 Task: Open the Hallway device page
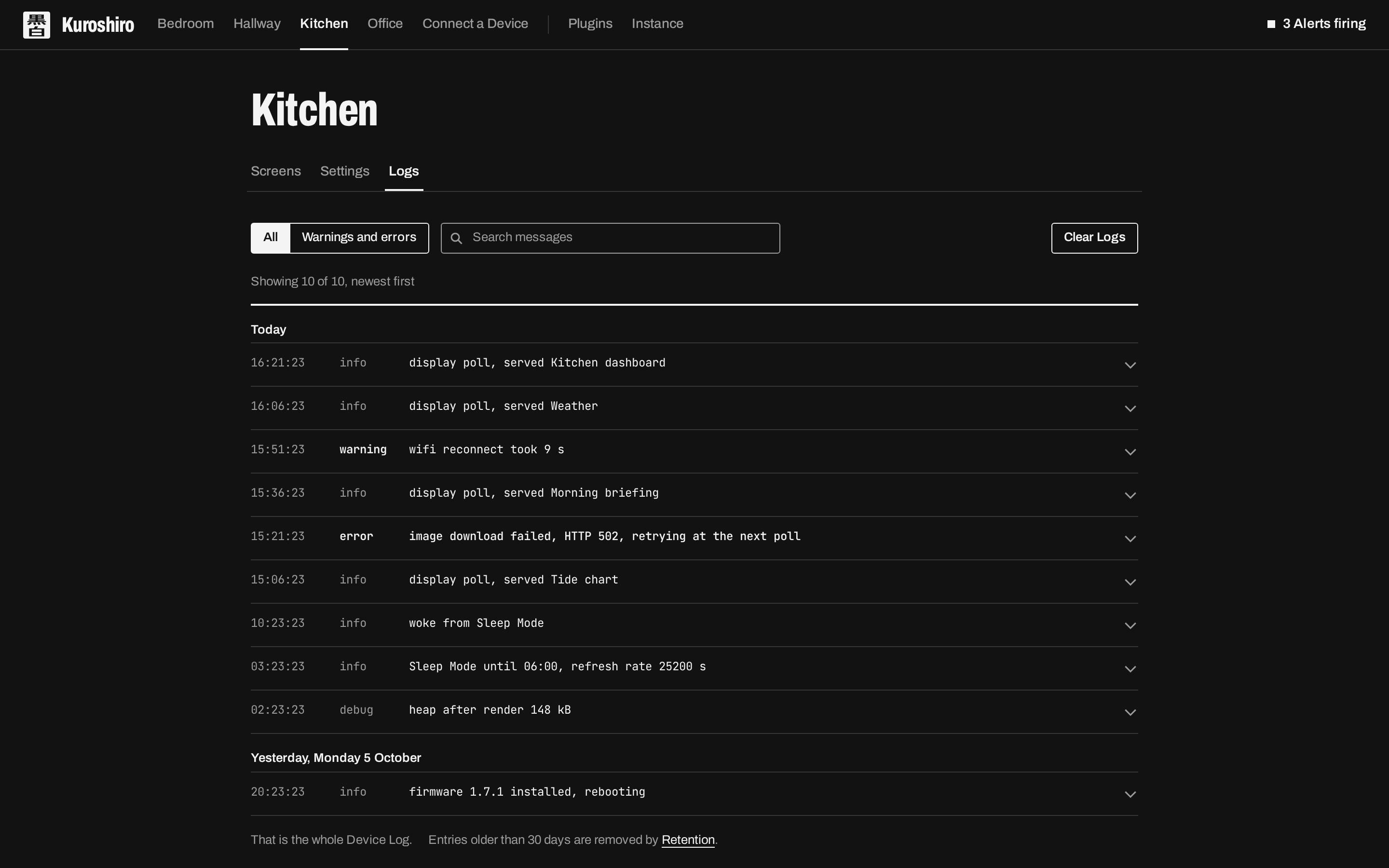pos(257,24)
